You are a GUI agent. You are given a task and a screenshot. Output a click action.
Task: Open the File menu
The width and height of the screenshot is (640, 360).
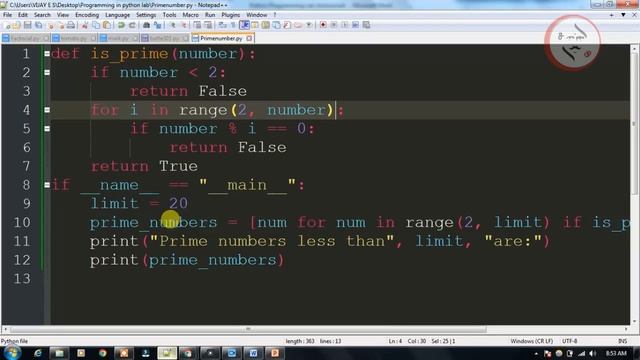[x=7, y=15]
